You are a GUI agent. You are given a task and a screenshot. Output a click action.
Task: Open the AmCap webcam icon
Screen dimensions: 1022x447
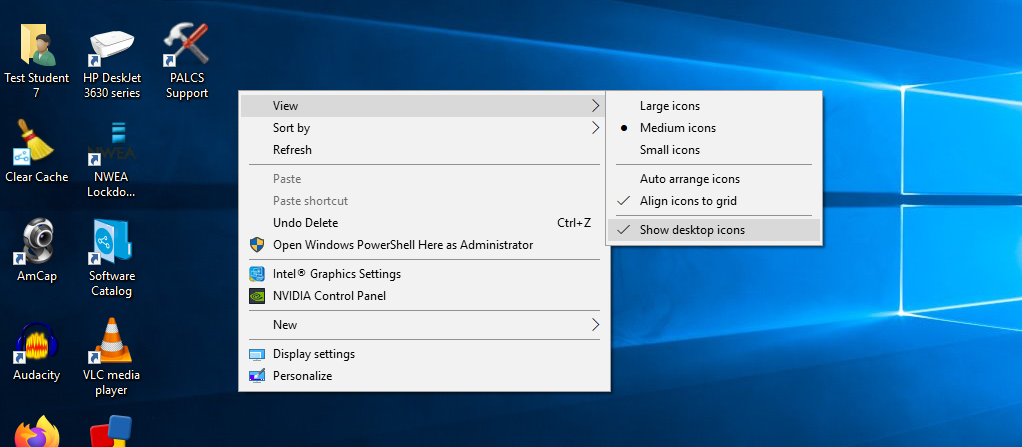tap(36, 245)
